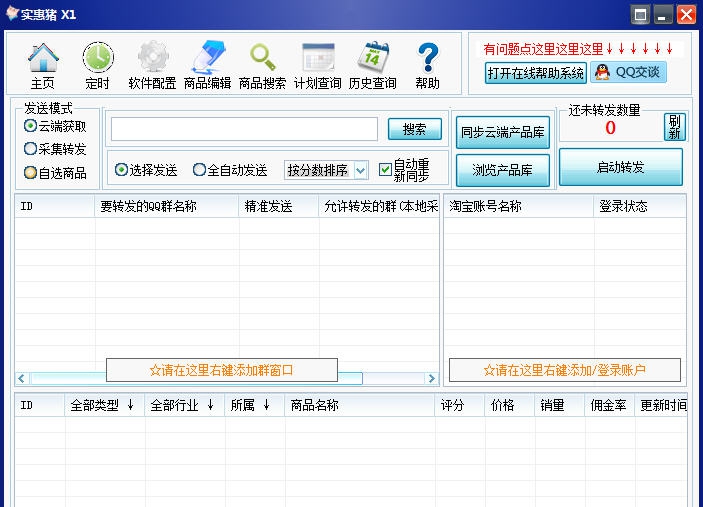Open 历史查询 calendar icon
The image size is (703, 507).
[x=373, y=66]
